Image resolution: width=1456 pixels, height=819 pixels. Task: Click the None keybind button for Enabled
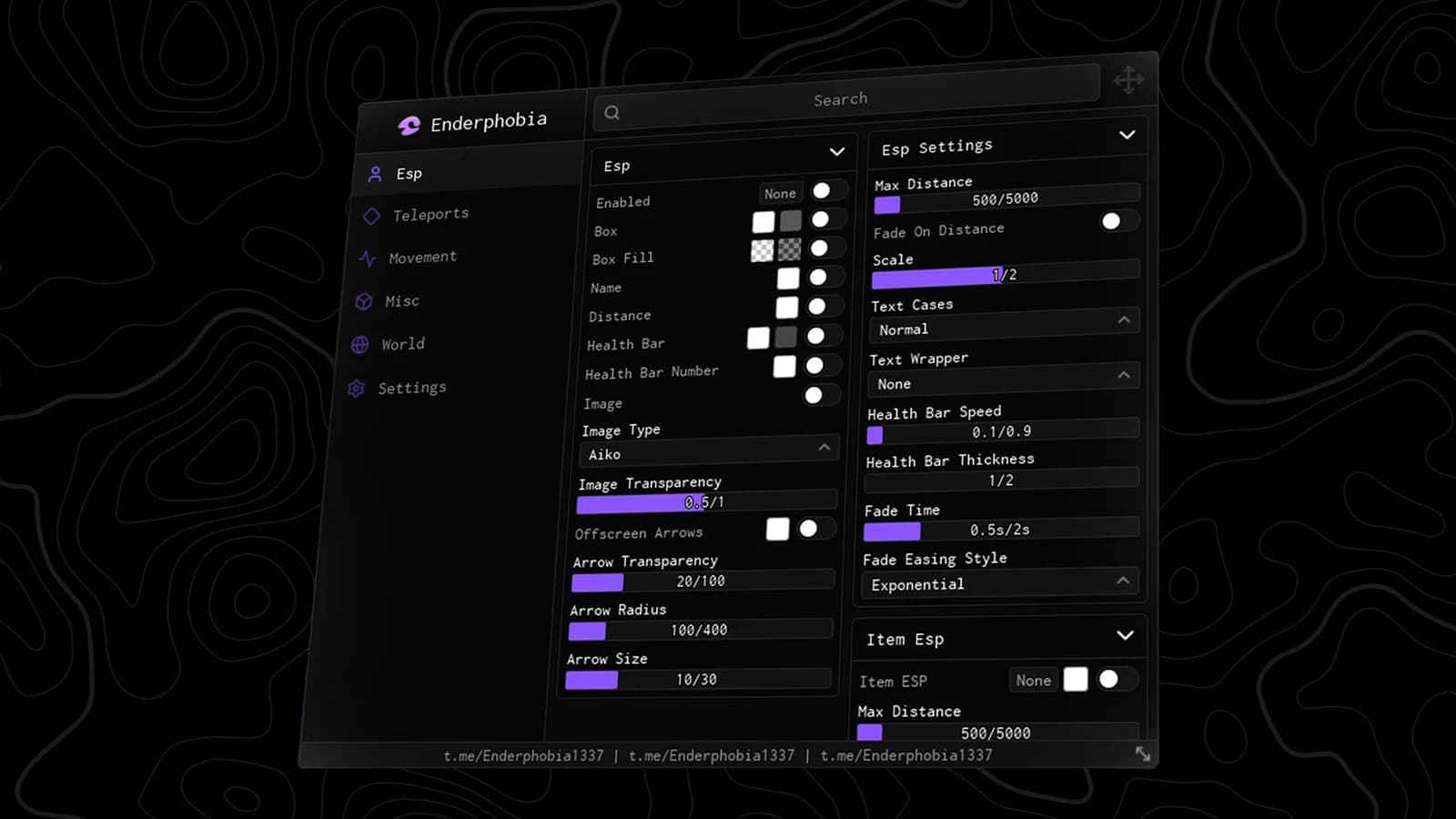click(x=780, y=193)
